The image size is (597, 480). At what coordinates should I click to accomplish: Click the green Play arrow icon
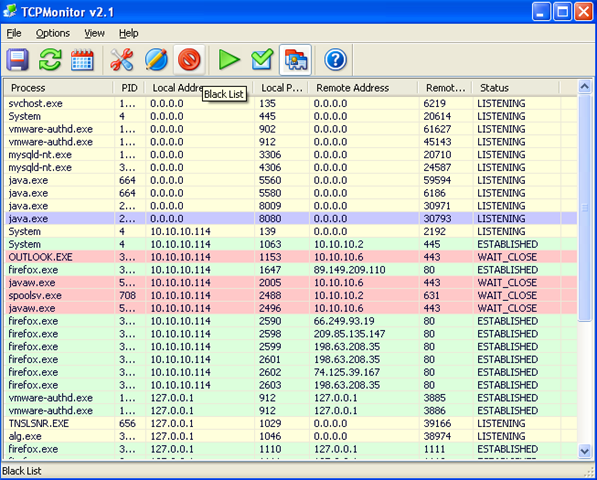pos(229,60)
